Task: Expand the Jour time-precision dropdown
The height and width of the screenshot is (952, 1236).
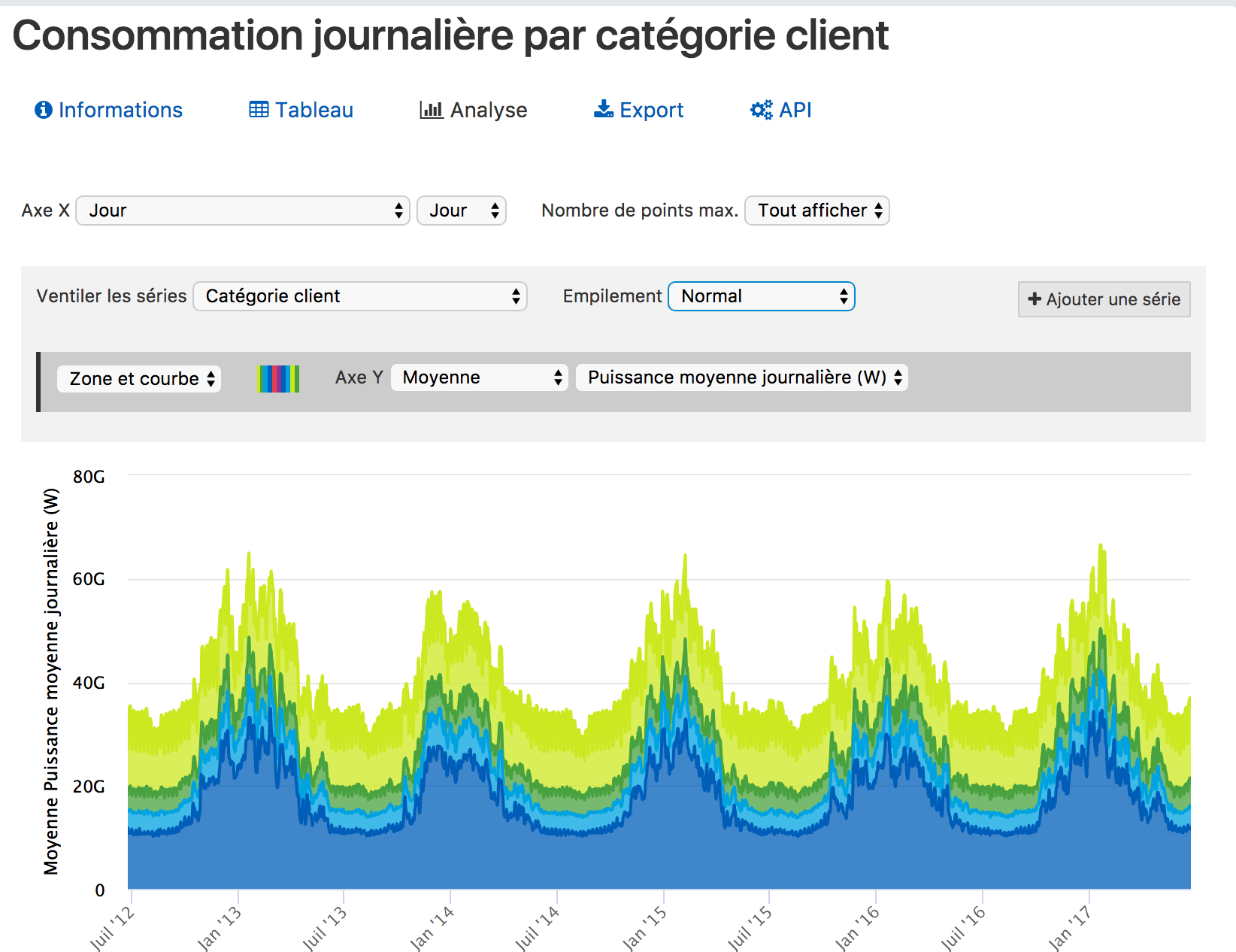Action: click(x=462, y=211)
